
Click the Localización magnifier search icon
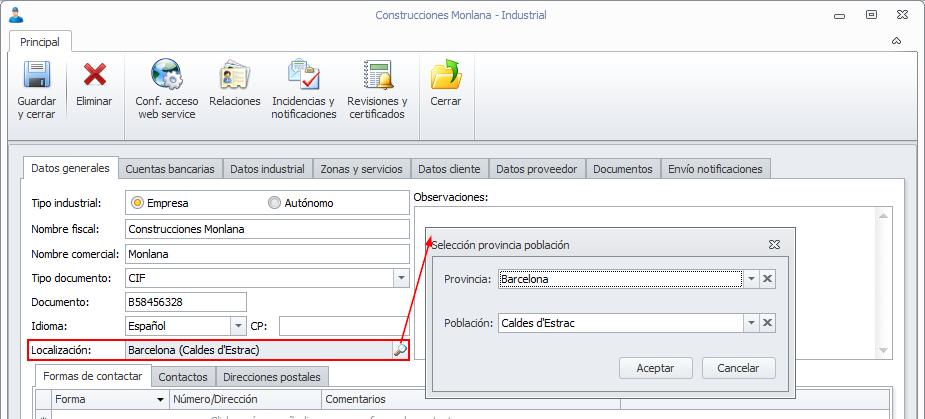pos(399,350)
